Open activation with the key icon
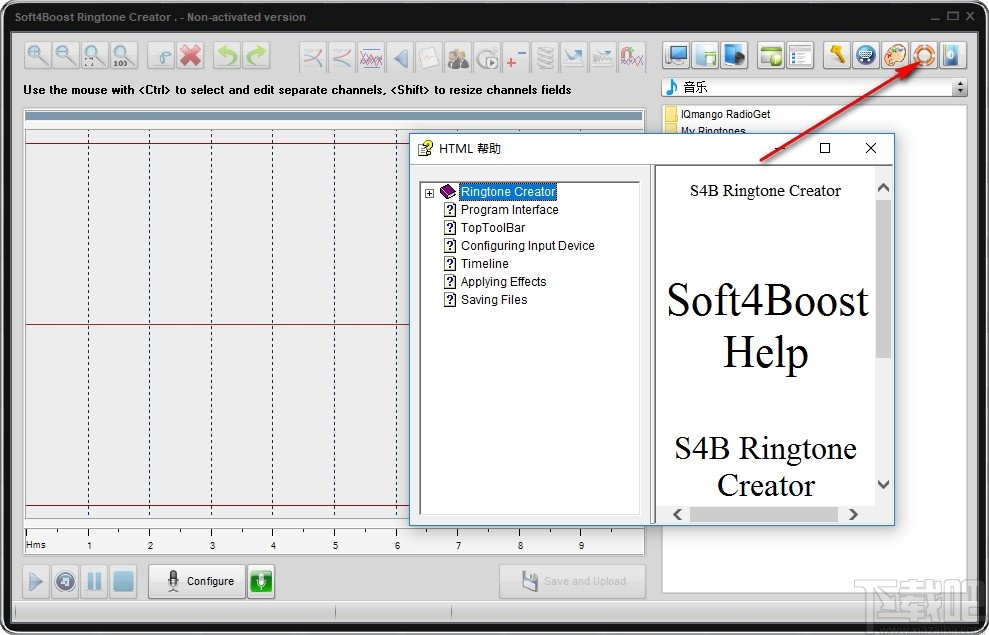The width and height of the screenshot is (989, 635). 836,55
